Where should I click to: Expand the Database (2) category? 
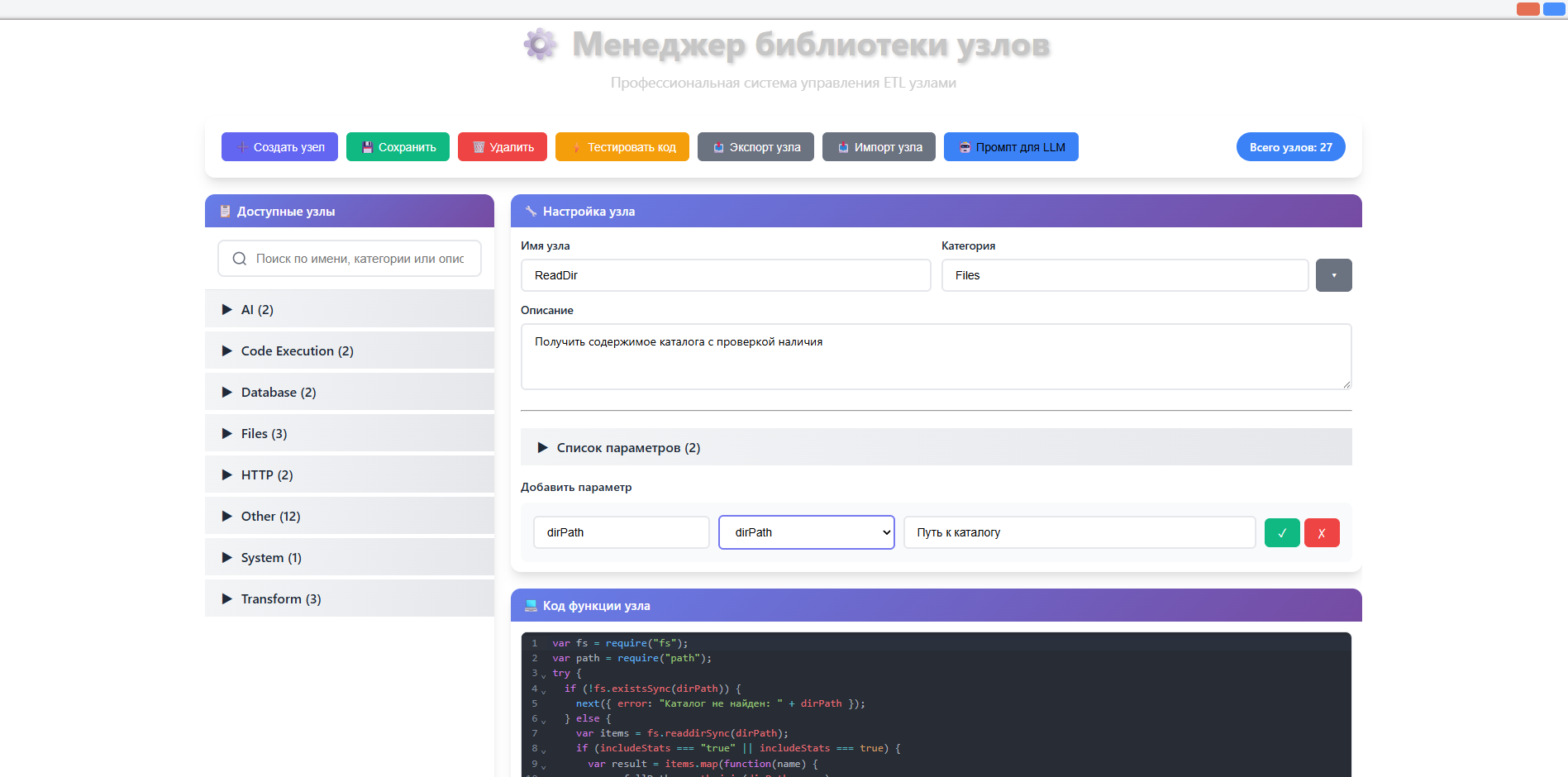(x=350, y=392)
